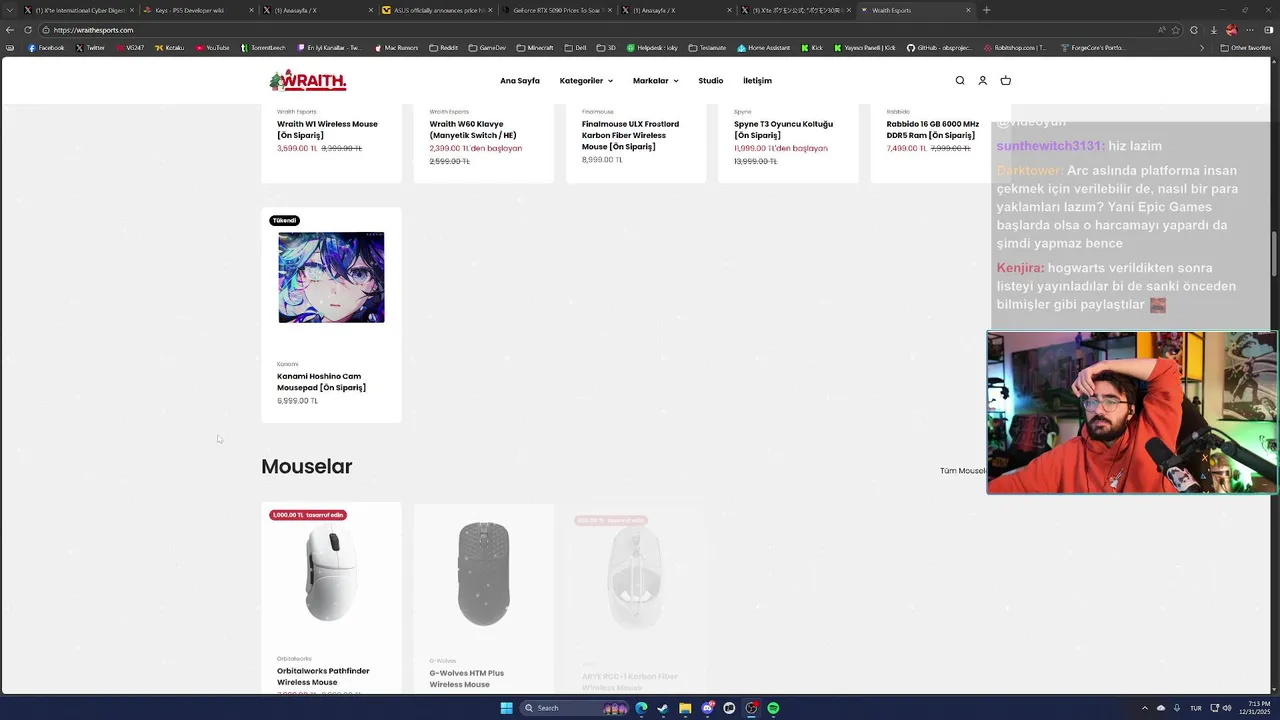The image size is (1280, 720).
Task: Click the browser back arrow
Action: pyautogui.click(x=10, y=30)
